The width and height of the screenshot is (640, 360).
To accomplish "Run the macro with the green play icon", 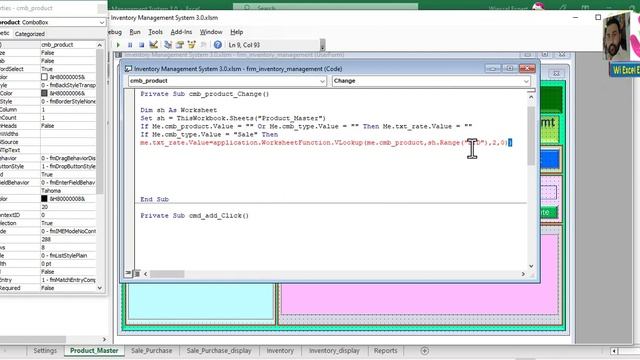I will [118, 45].
